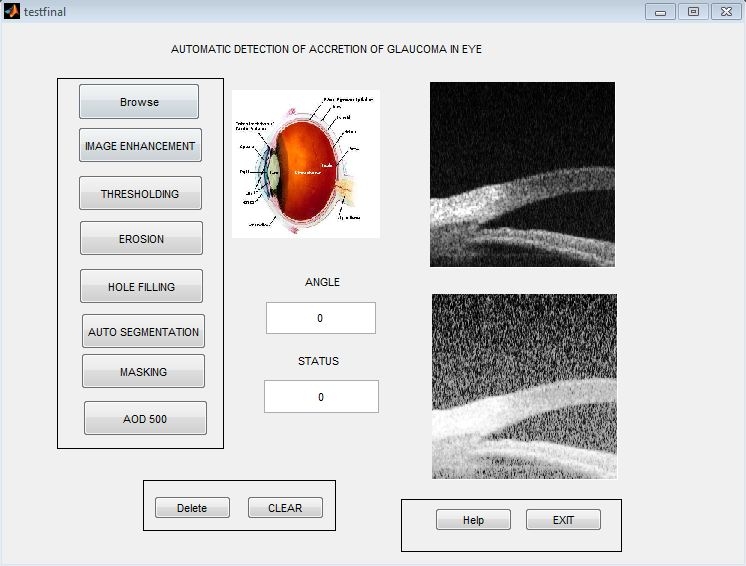Apply MASKING step
Viewport: 746px width, 566px height.
coord(143,371)
